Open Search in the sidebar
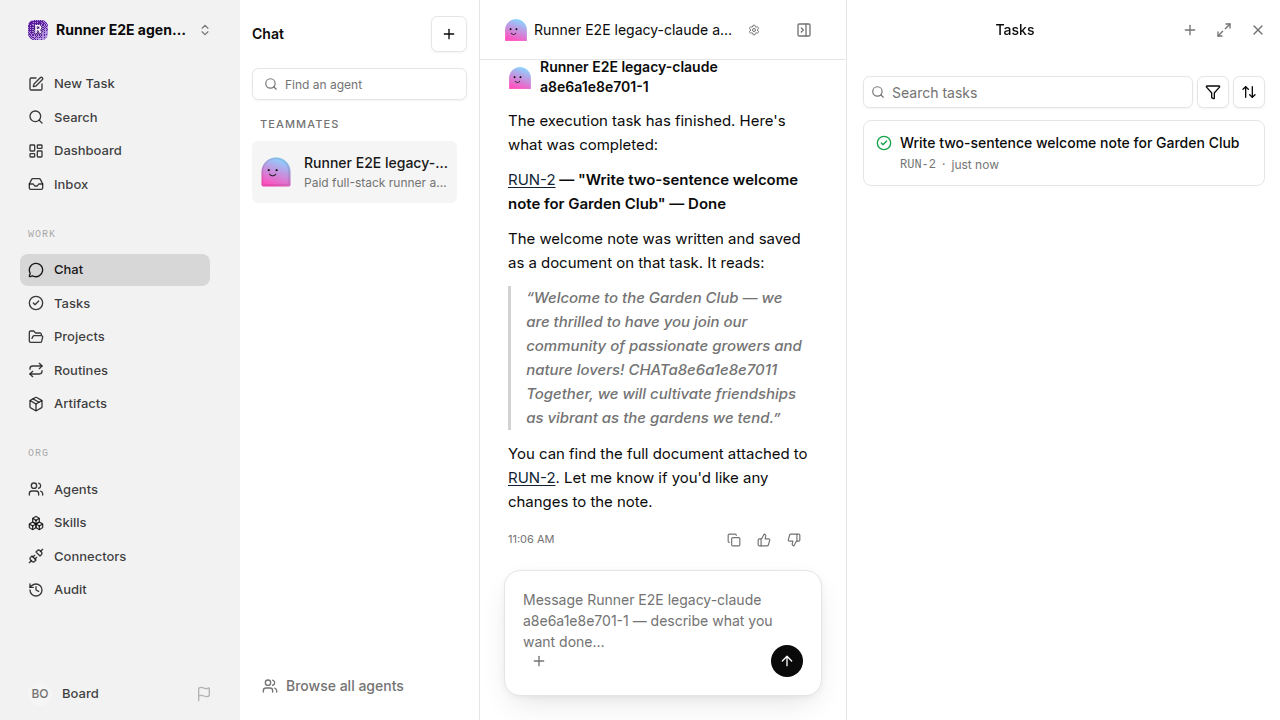 click(x=115, y=117)
